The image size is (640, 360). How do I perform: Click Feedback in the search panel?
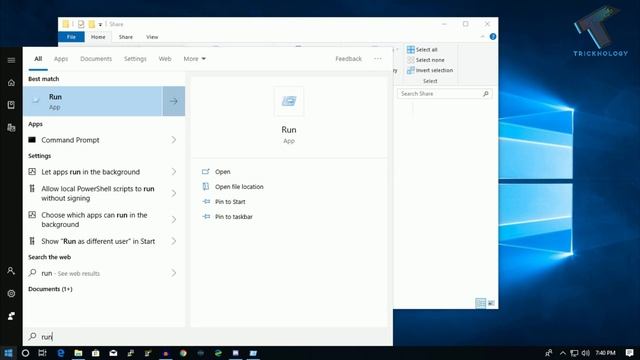tap(349, 59)
